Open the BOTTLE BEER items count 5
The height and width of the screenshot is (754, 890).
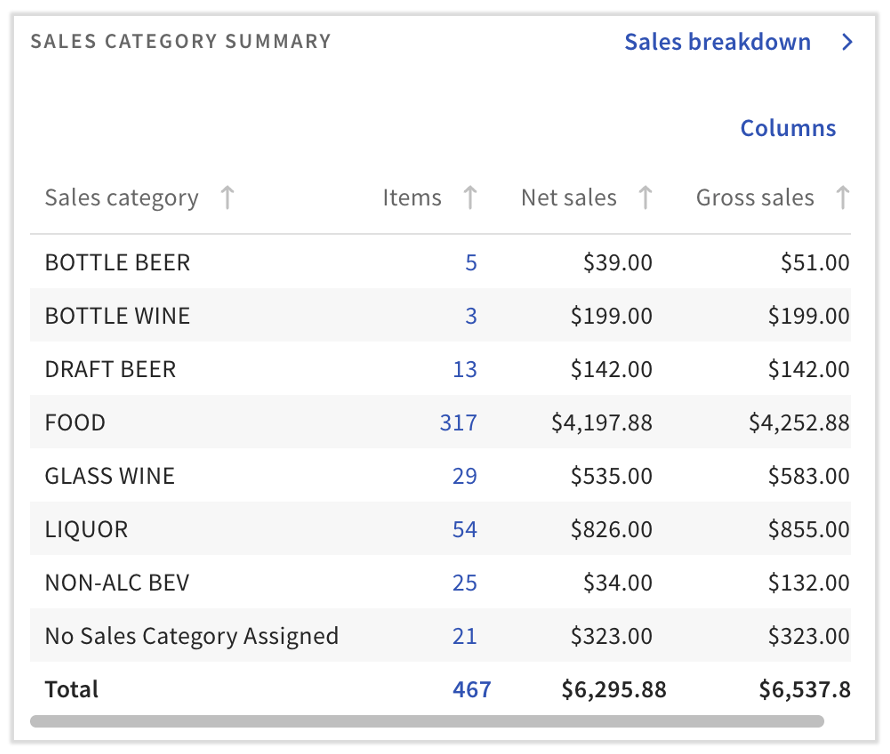pyautogui.click(x=471, y=263)
